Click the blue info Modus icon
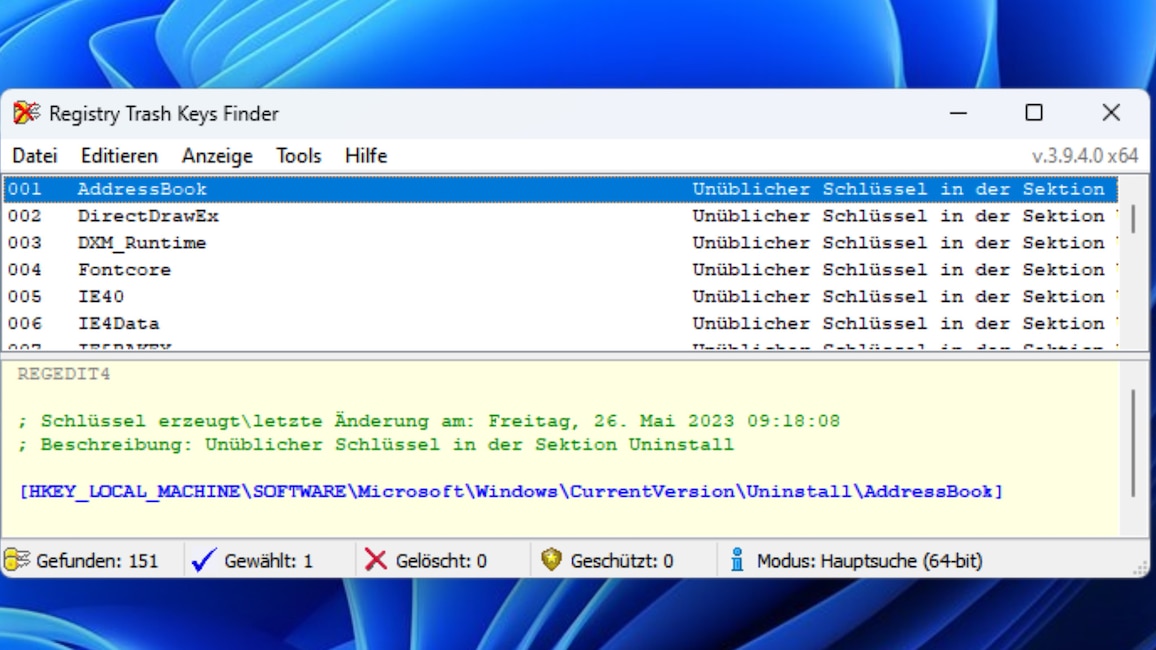Viewport: 1156px width, 650px height. click(737, 560)
